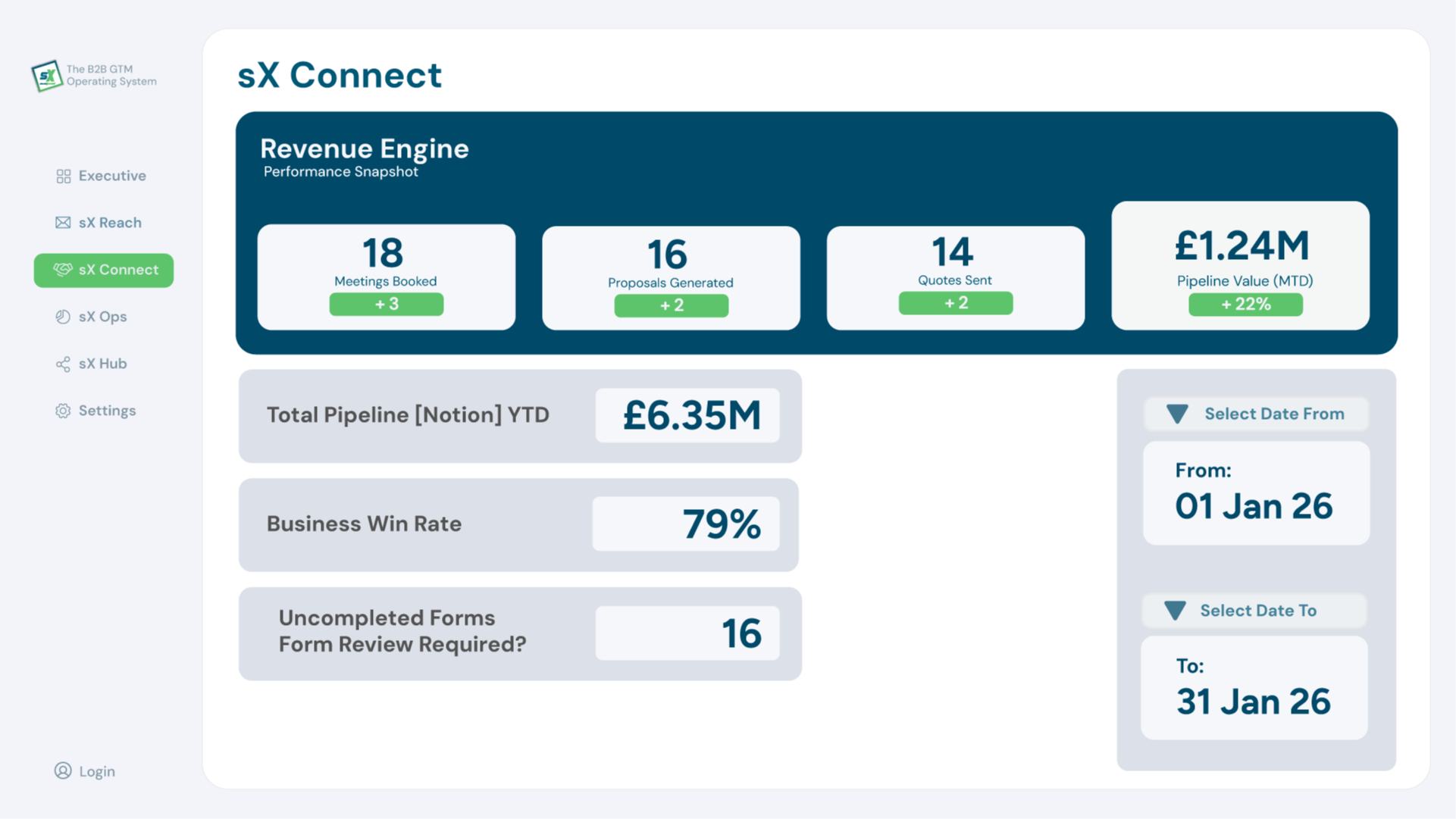Click the sX Reach envelope icon
Screen dimensions: 1456x819
63,223
